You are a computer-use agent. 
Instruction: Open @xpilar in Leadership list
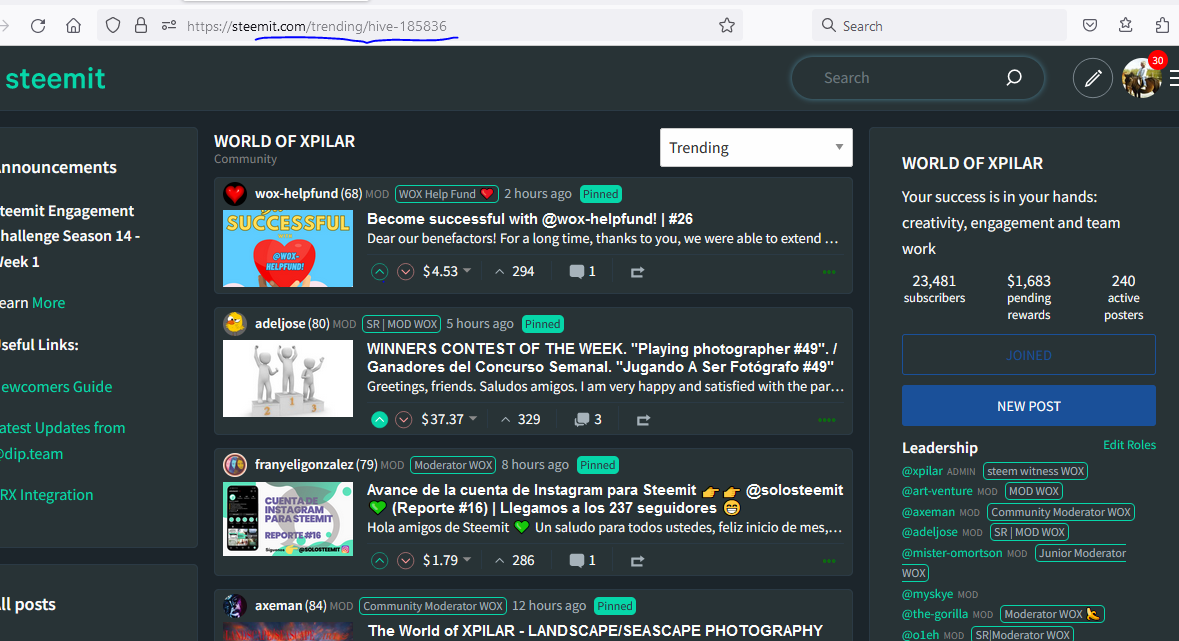click(922, 471)
